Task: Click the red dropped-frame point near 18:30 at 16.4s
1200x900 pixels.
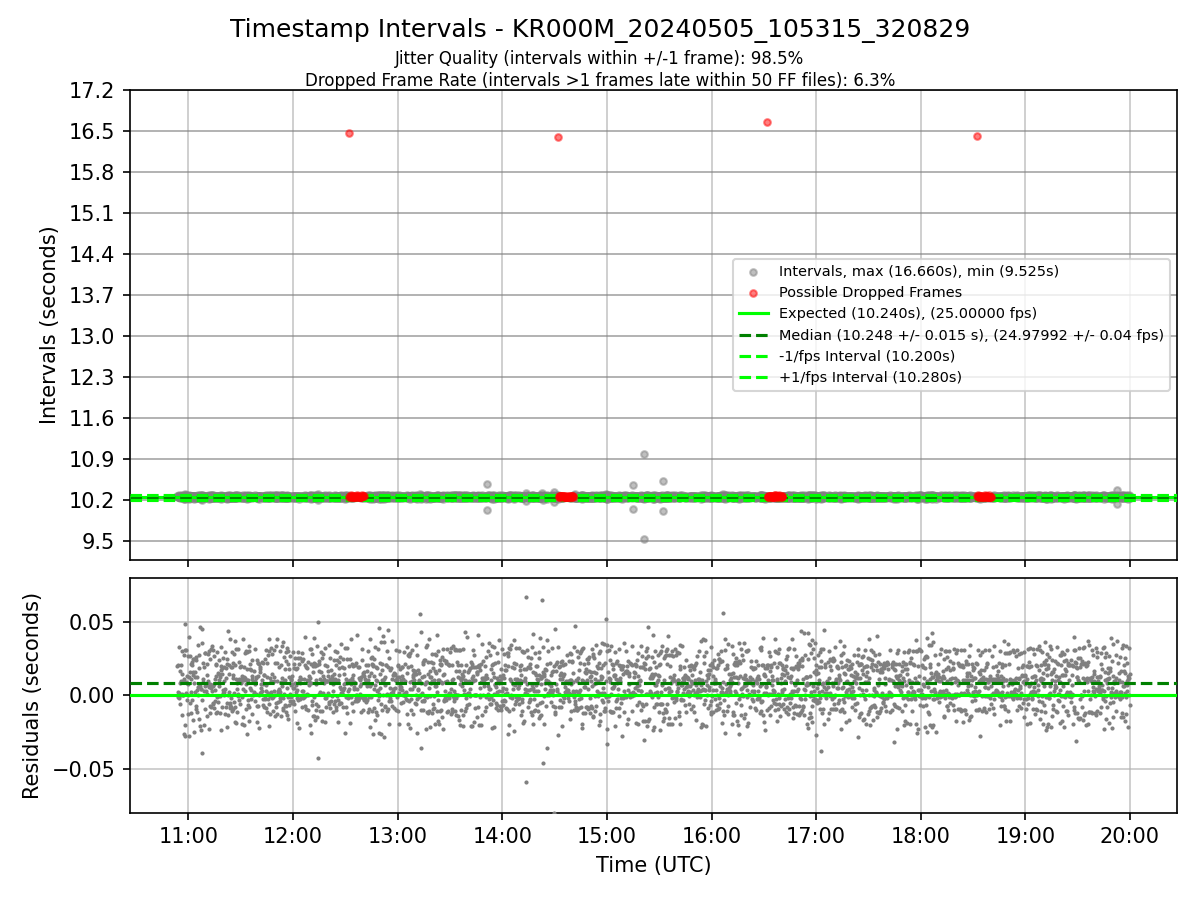Action: click(x=977, y=136)
